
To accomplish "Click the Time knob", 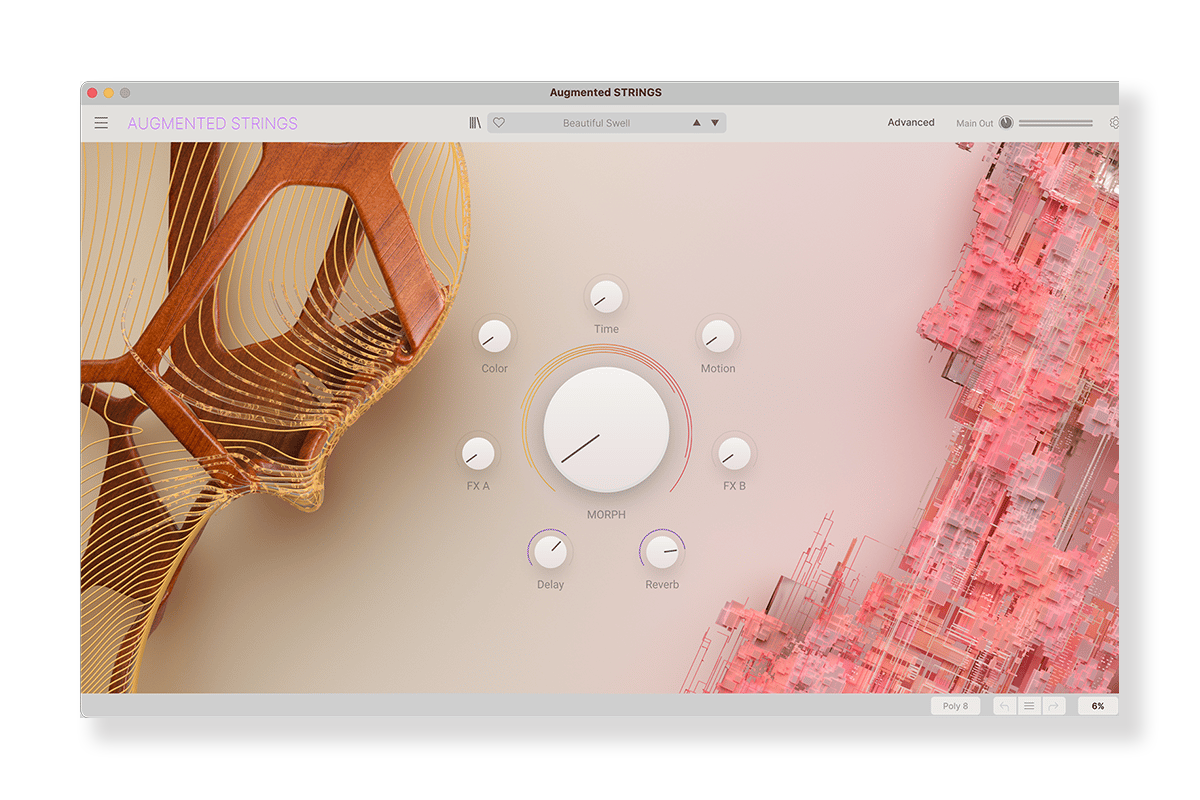I will 606,296.
